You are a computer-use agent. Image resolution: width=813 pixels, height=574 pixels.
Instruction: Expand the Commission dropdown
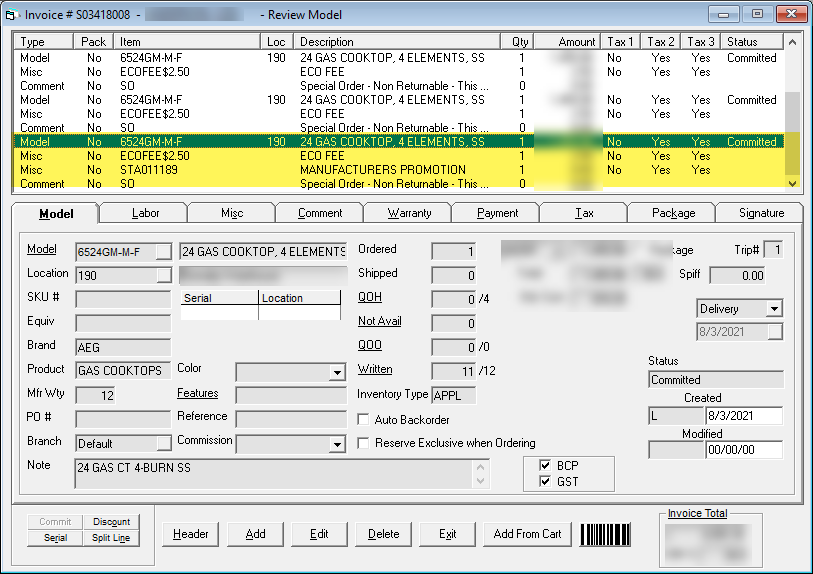(x=337, y=444)
